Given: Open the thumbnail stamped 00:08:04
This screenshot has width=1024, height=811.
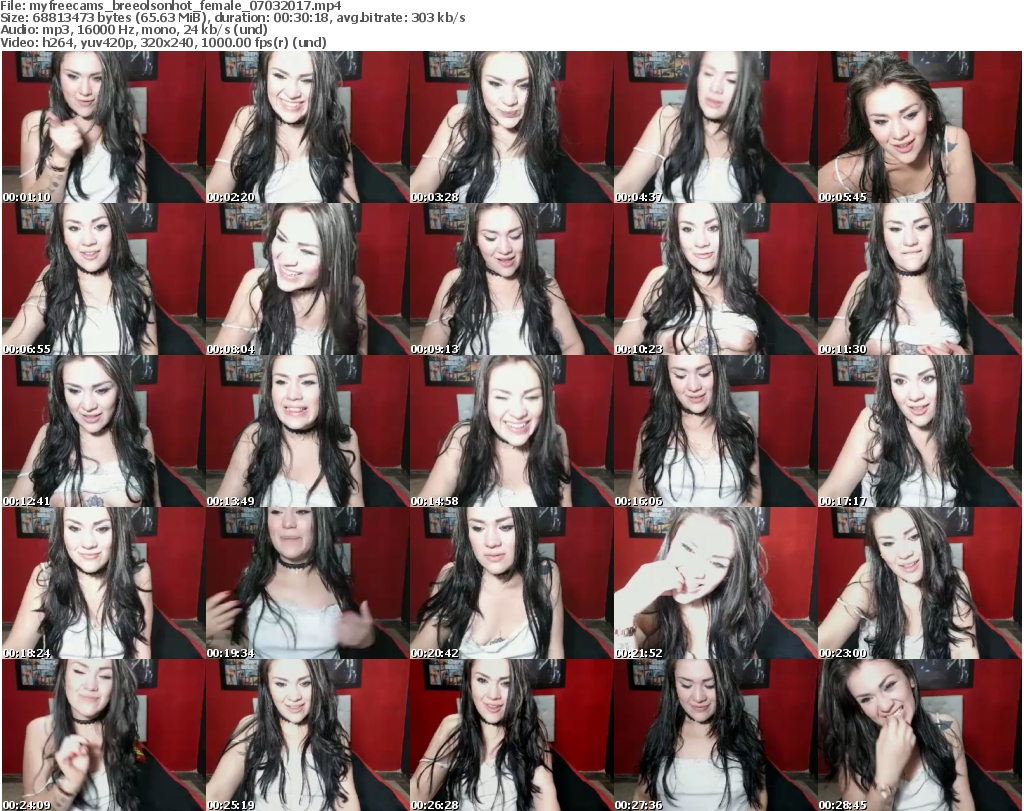Looking at the screenshot, I should point(308,279).
